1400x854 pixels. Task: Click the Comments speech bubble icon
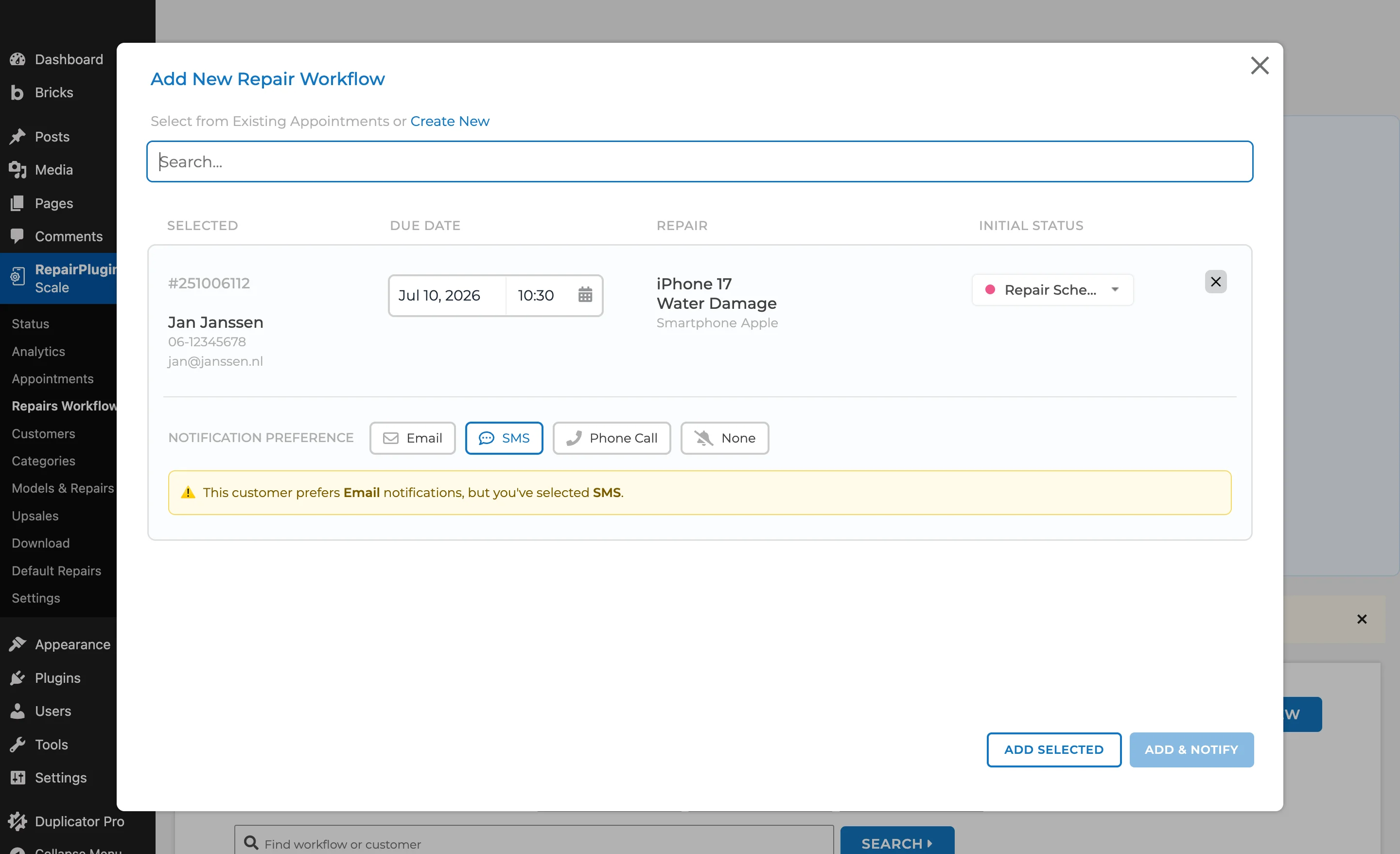pyautogui.click(x=17, y=236)
